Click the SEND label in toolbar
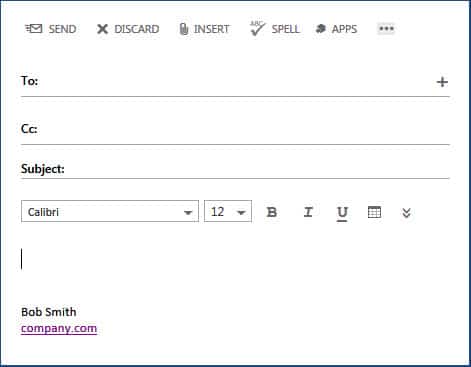Image resolution: width=471 pixels, height=367 pixels. (x=62, y=29)
